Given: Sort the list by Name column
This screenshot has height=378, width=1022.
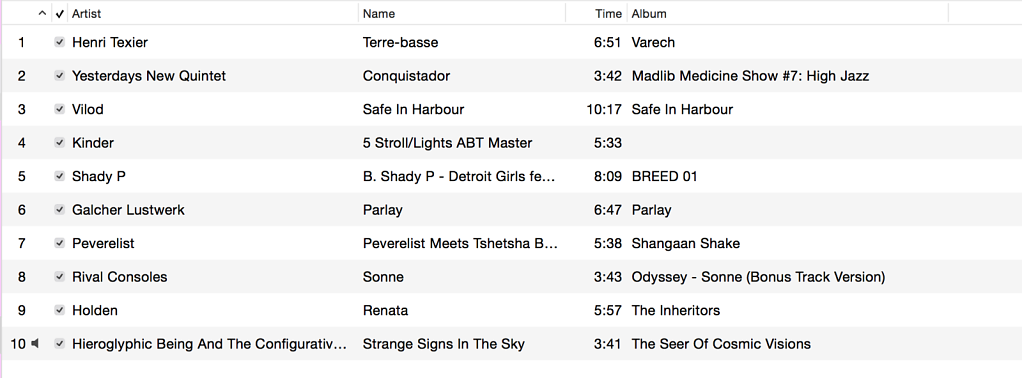Looking at the screenshot, I should click(379, 14).
